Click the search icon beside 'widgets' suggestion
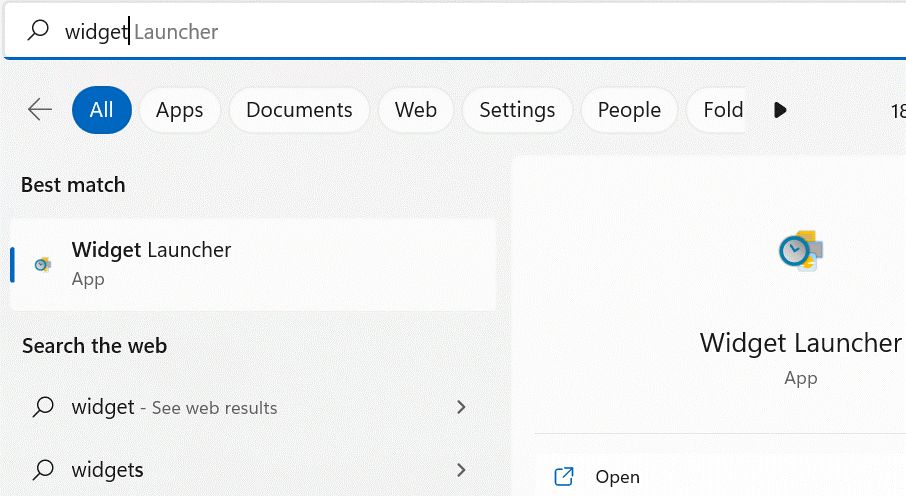 tap(43, 469)
